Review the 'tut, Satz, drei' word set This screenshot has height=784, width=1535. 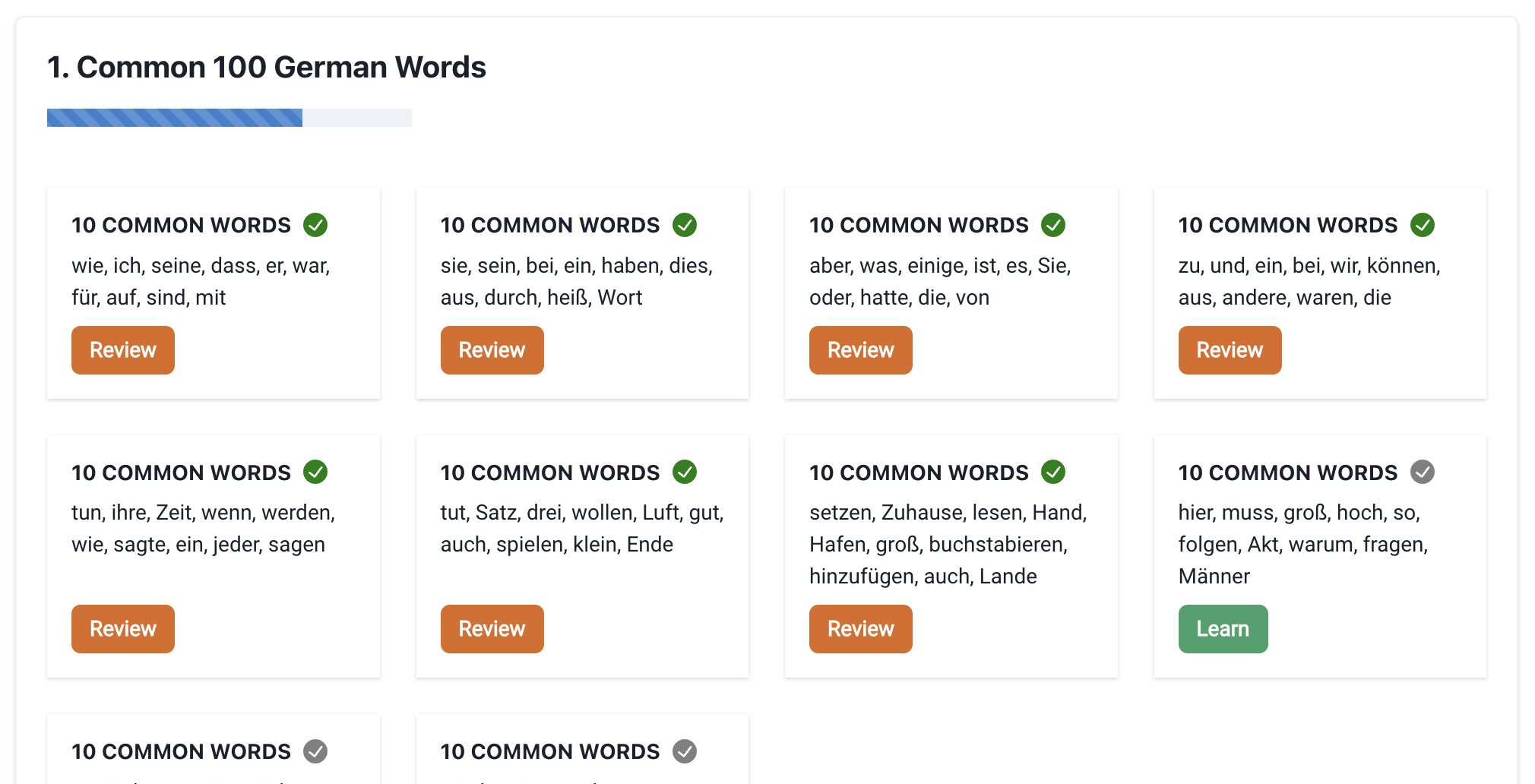tap(492, 629)
